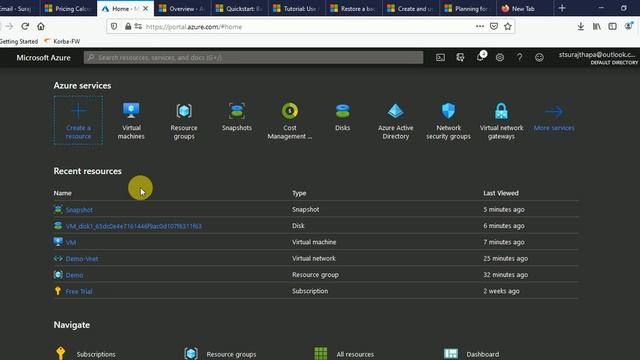This screenshot has width=640, height=360.
Task: Click Last Viewed column header
Action: click(x=501, y=193)
